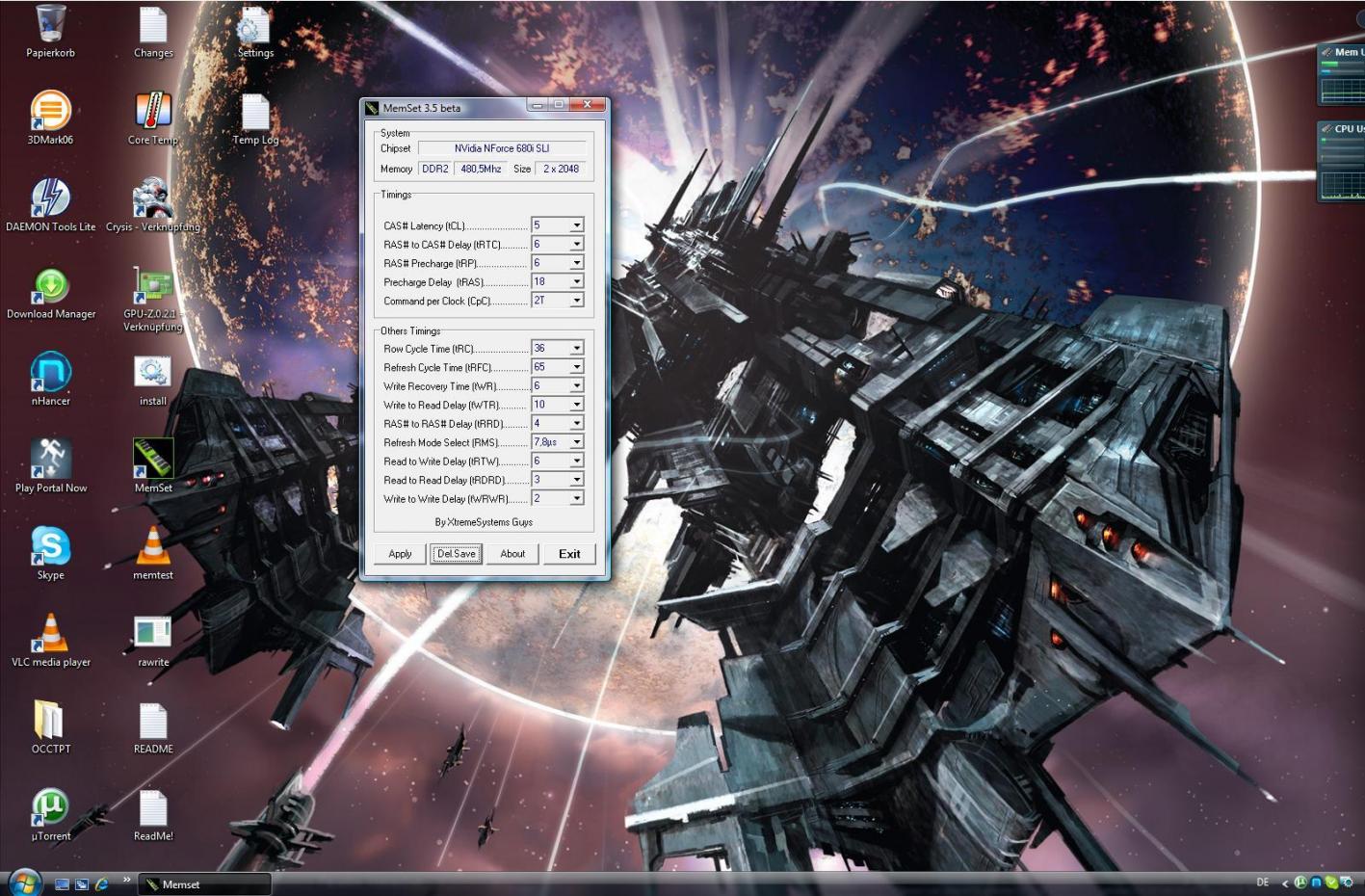Click the Apply button in MemSet
The width and height of the screenshot is (1365, 896).
[400, 554]
